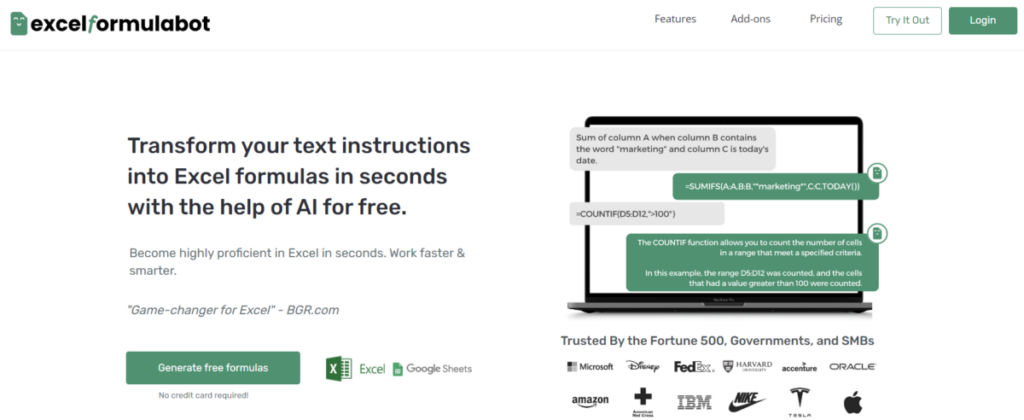The height and width of the screenshot is (420, 1024).
Task: Click the Login button
Action: coord(983,20)
